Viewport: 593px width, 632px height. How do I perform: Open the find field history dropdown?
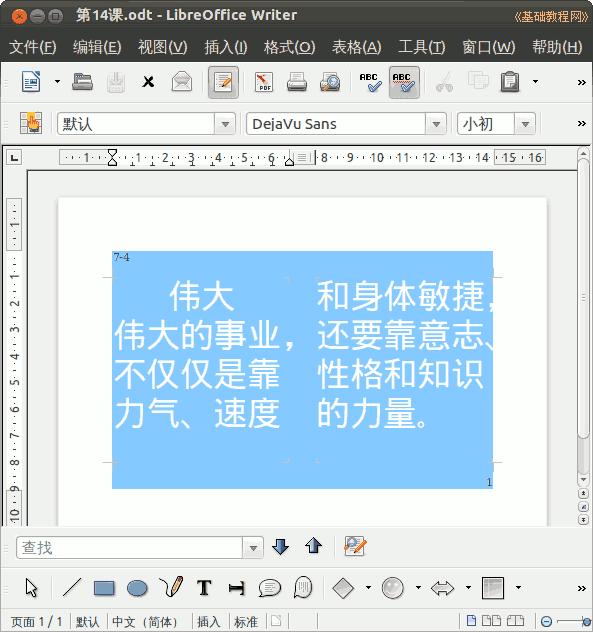(253, 547)
